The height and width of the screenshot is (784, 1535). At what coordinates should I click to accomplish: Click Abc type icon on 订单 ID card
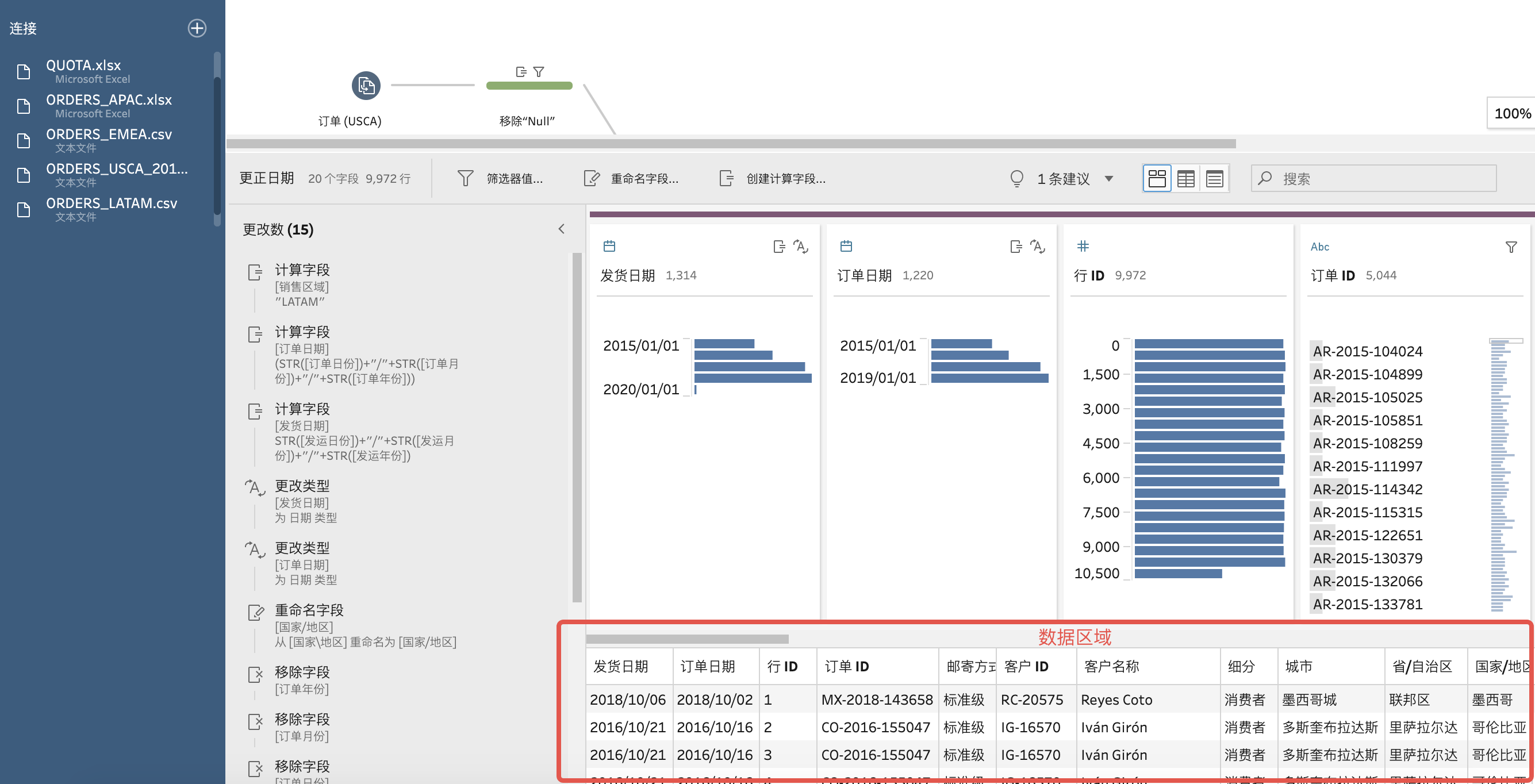tap(1320, 247)
